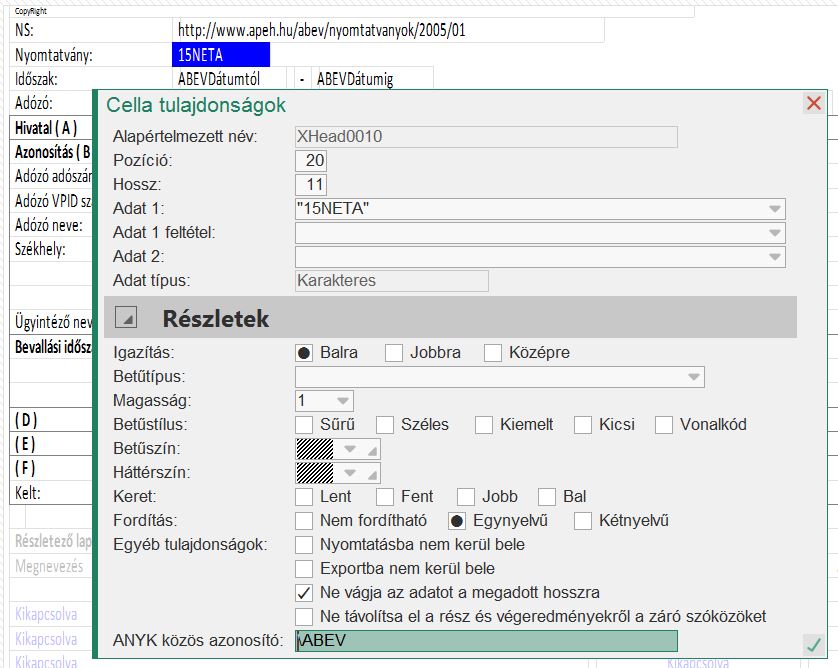Enable Nyomtatásba nem kerül bele

[x=305, y=545]
